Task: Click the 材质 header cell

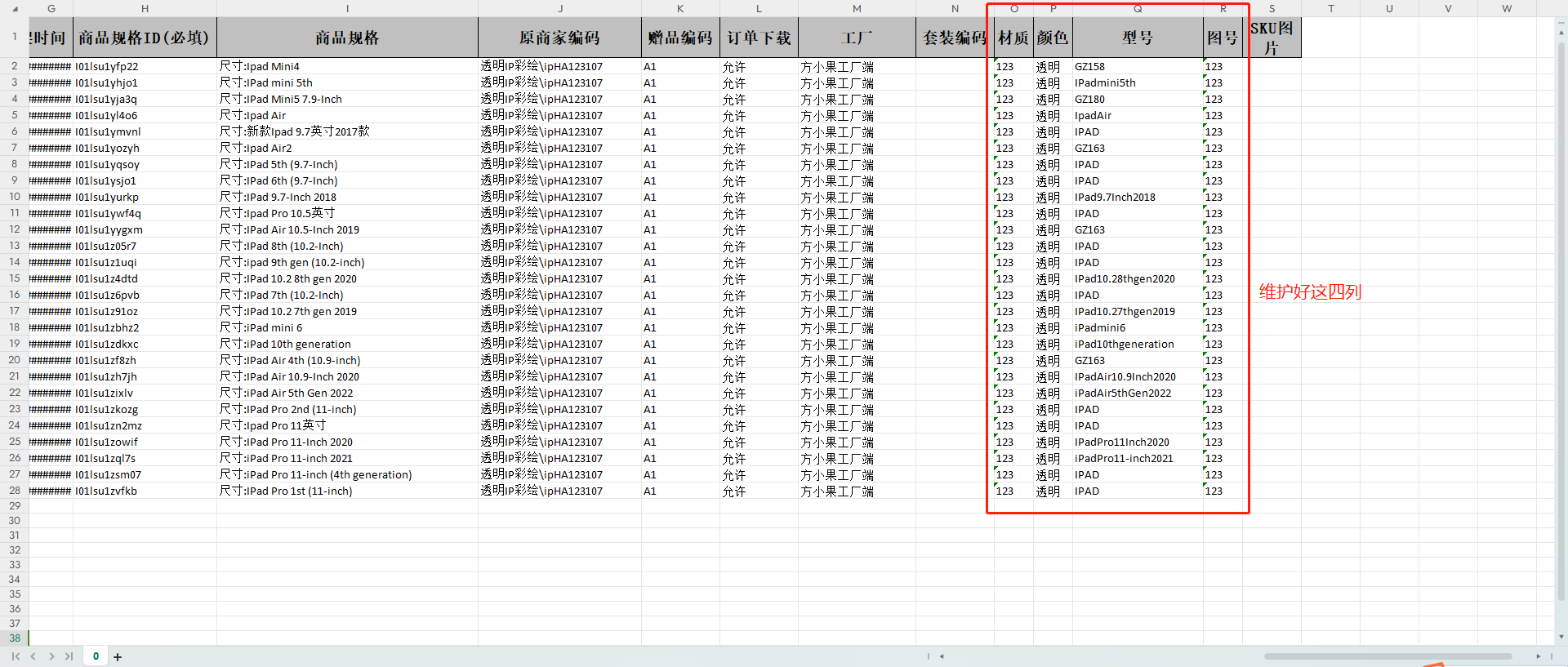Action: [1013, 38]
